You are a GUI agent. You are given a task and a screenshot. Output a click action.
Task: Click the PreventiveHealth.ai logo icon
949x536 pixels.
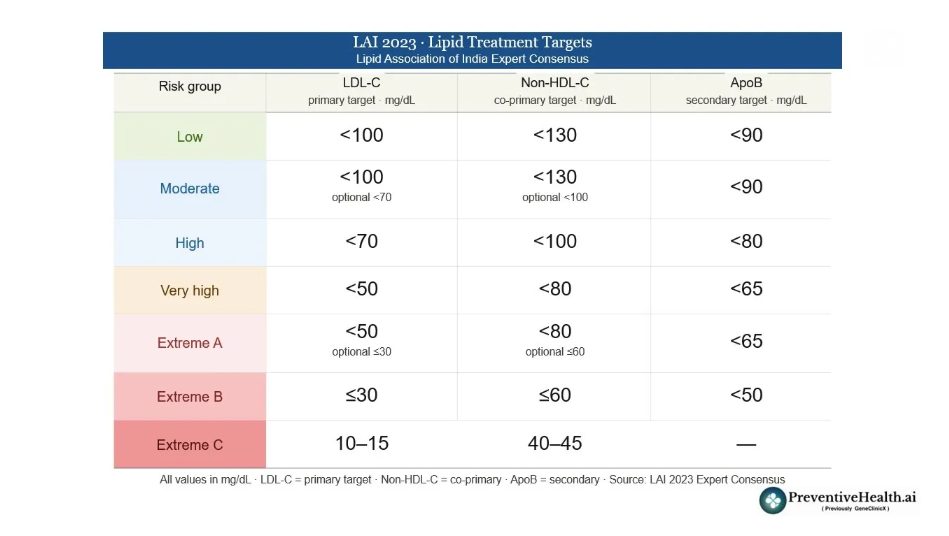pos(773,500)
